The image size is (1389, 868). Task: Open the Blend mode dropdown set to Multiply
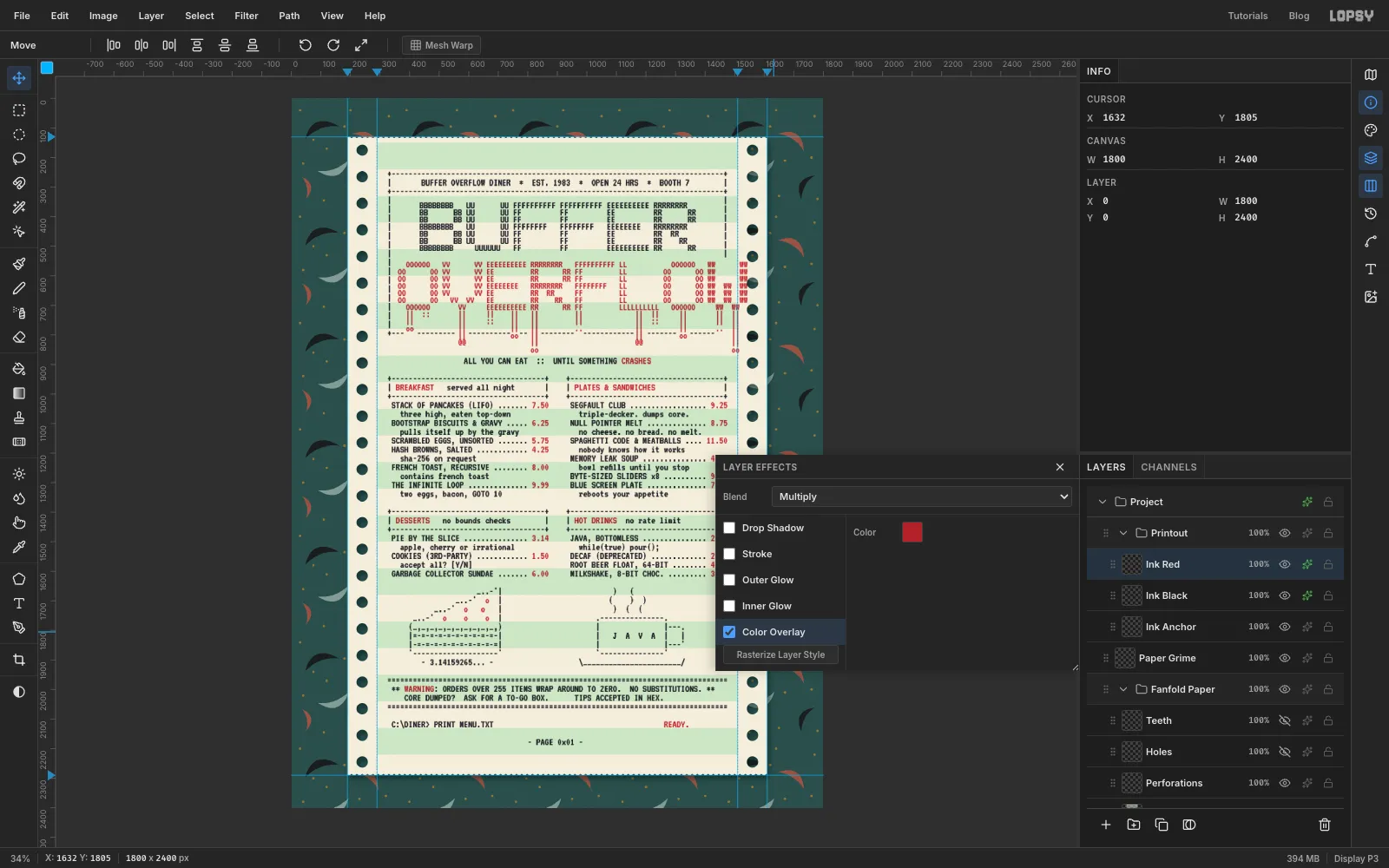click(x=922, y=496)
